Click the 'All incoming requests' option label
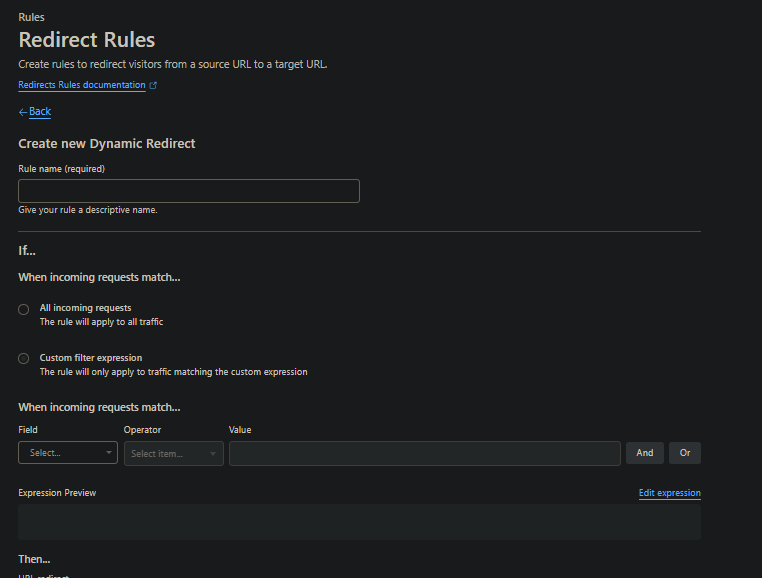The width and height of the screenshot is (762, 578). pos(85,308)
